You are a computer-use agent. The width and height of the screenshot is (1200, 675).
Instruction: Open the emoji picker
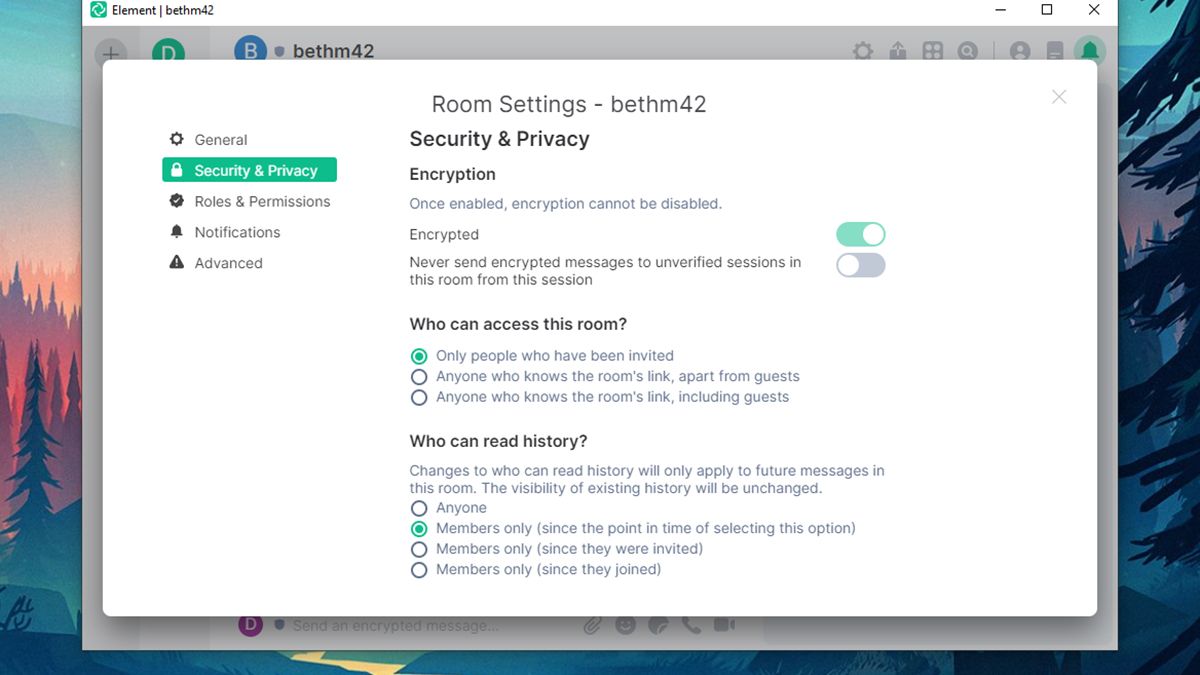point(626,624)
